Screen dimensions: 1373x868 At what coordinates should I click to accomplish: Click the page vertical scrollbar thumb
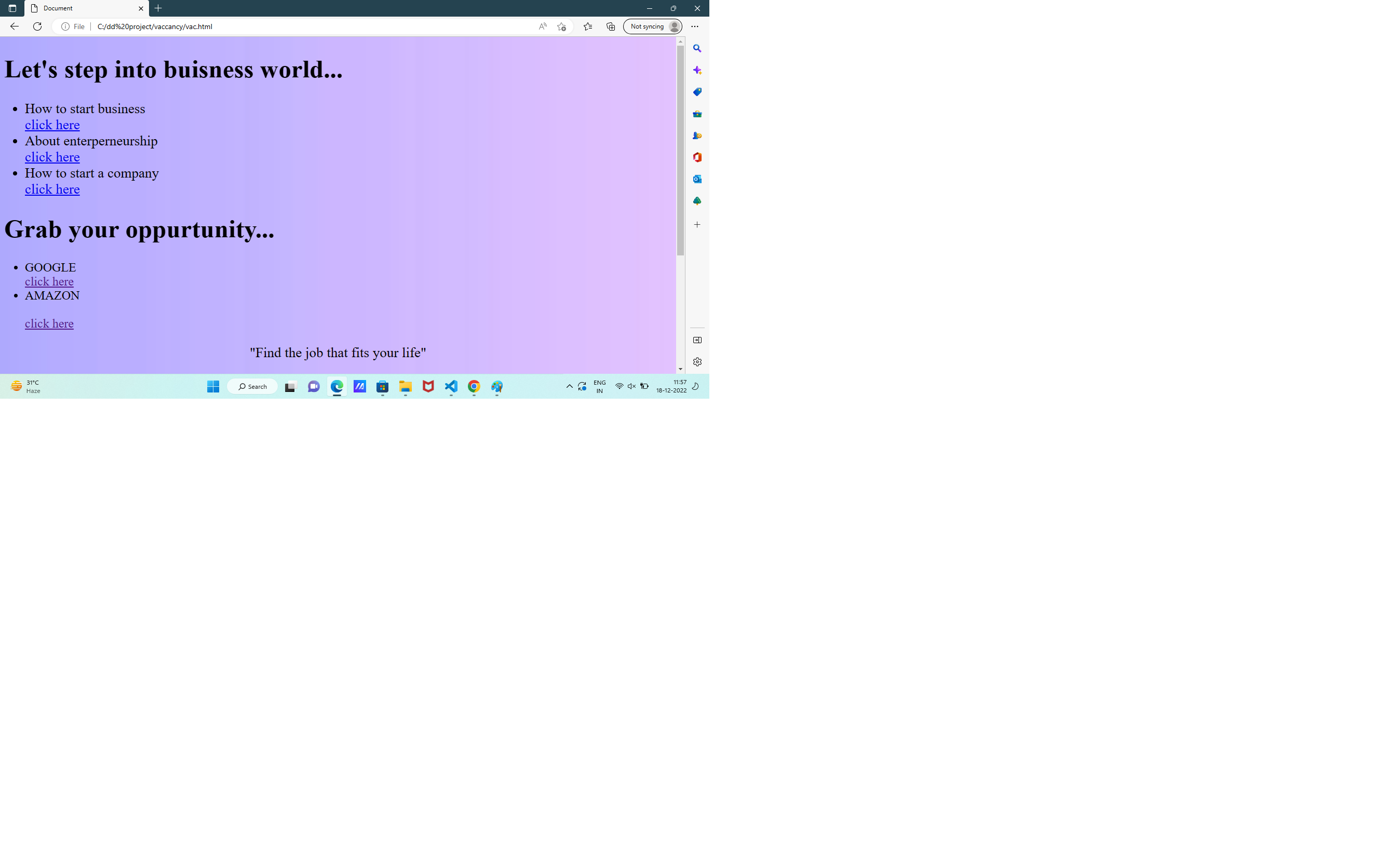[680, 151]
